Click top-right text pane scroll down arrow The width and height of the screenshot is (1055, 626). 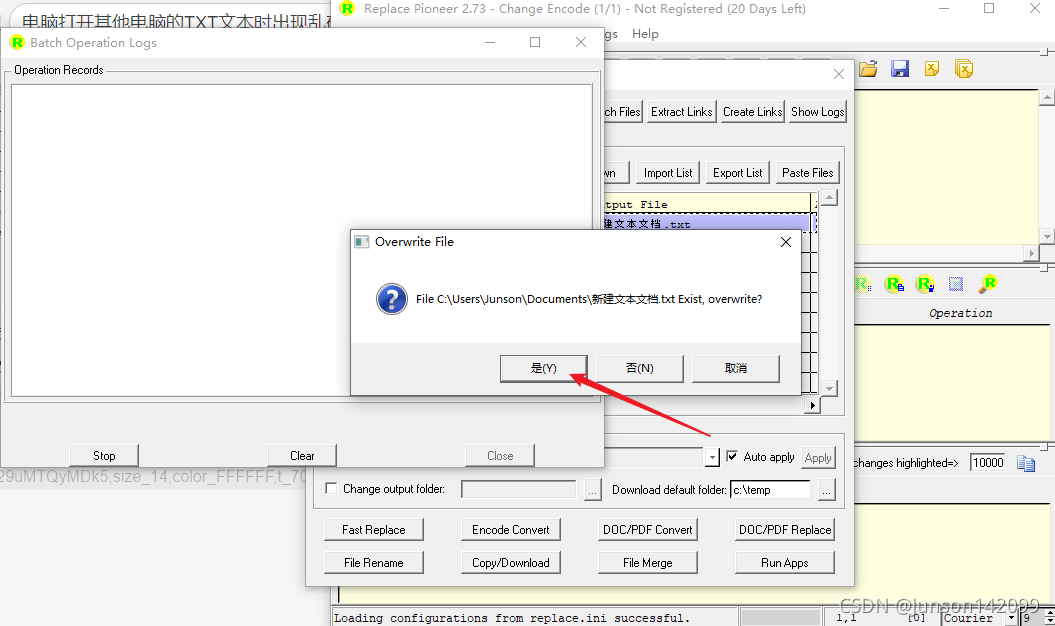click(x=1046, y=236)
